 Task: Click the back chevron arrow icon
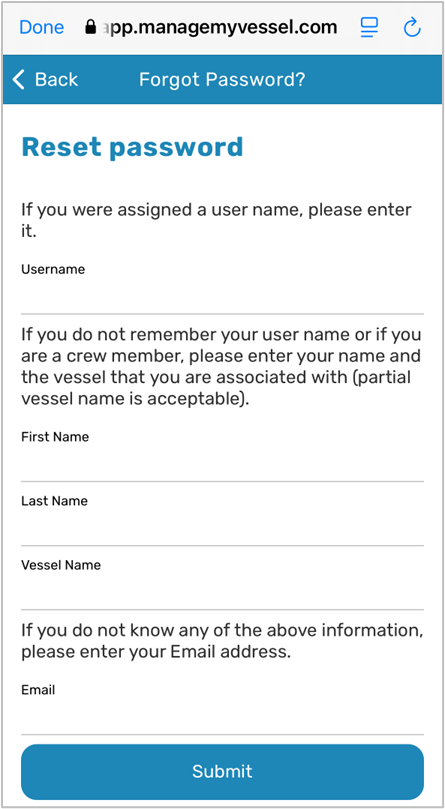tap(19, 79)
